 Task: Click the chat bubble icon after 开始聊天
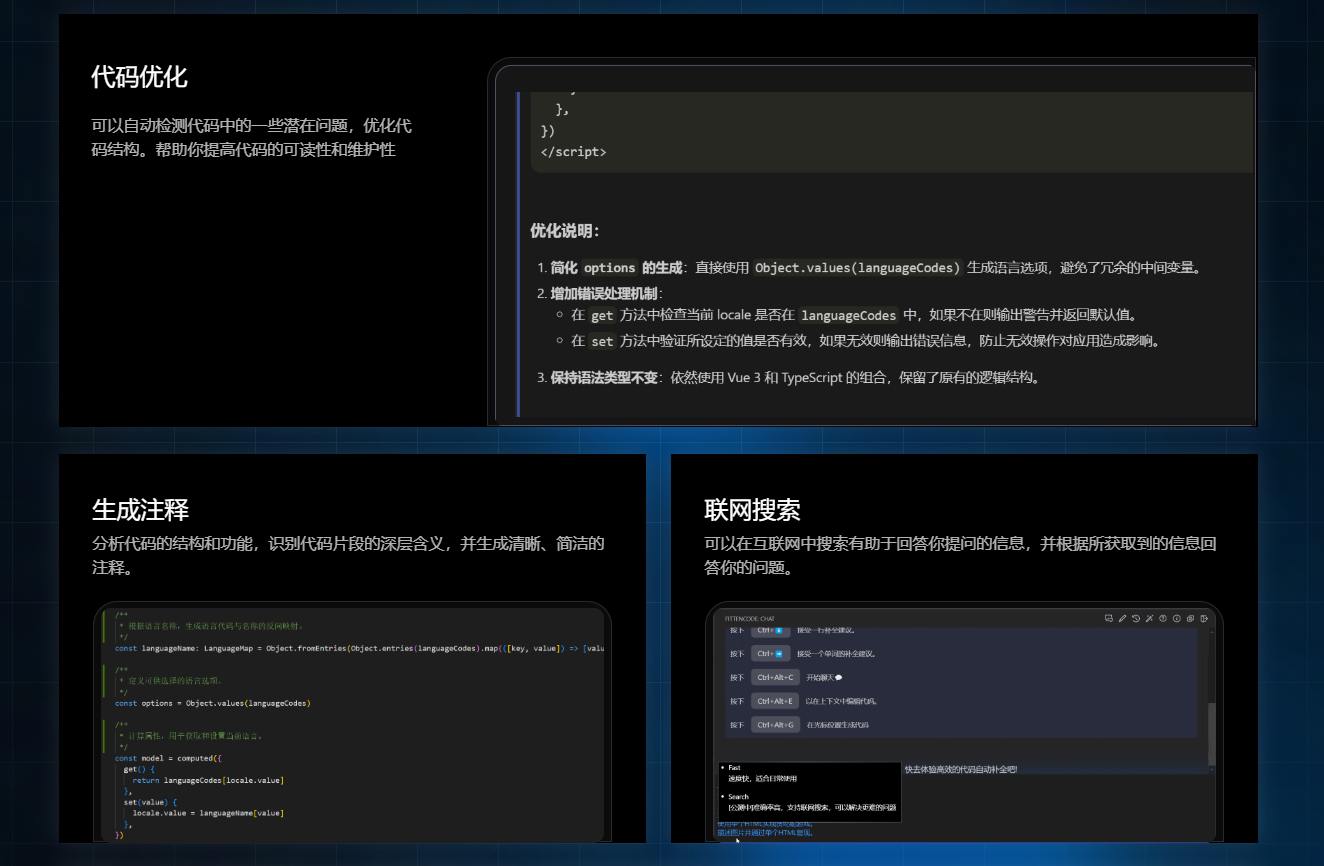pos(838,678)
